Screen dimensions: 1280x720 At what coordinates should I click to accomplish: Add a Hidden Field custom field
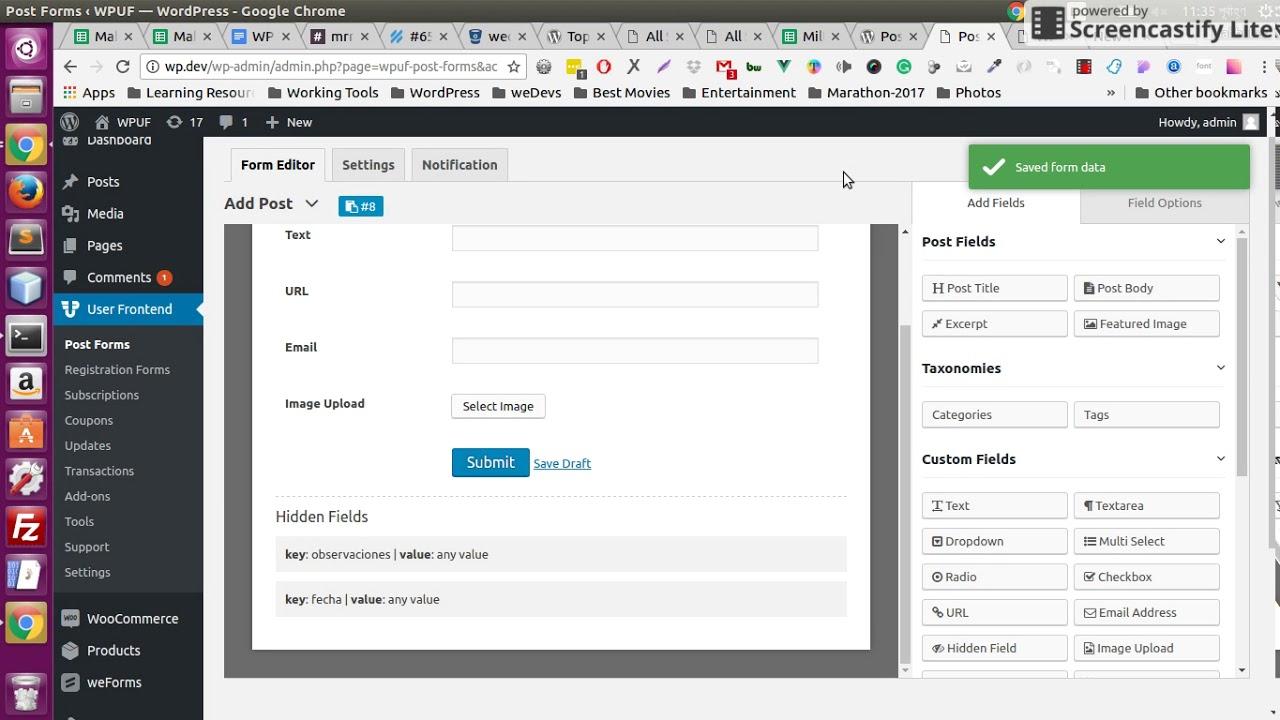[x=995, y=648]
